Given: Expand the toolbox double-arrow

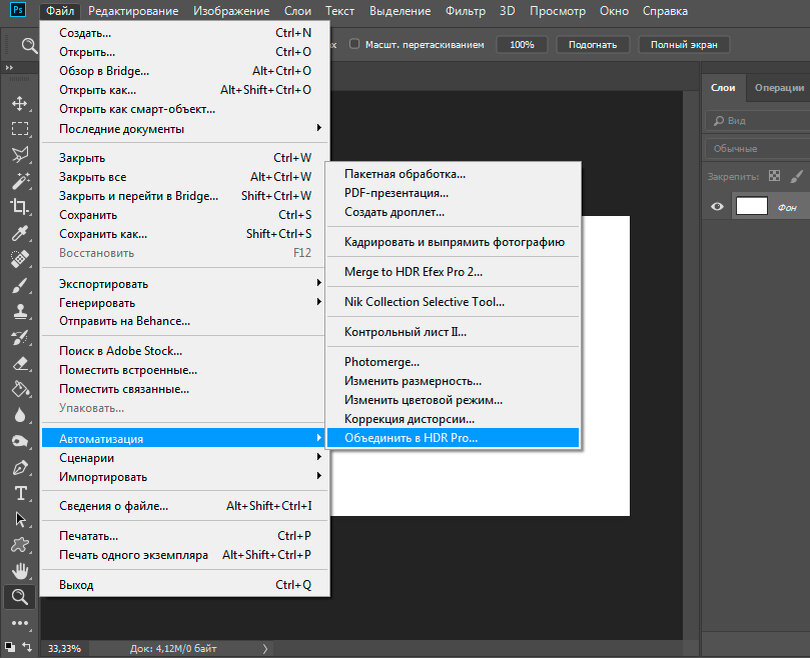Looking at the screenshot, I should [9, 68].
